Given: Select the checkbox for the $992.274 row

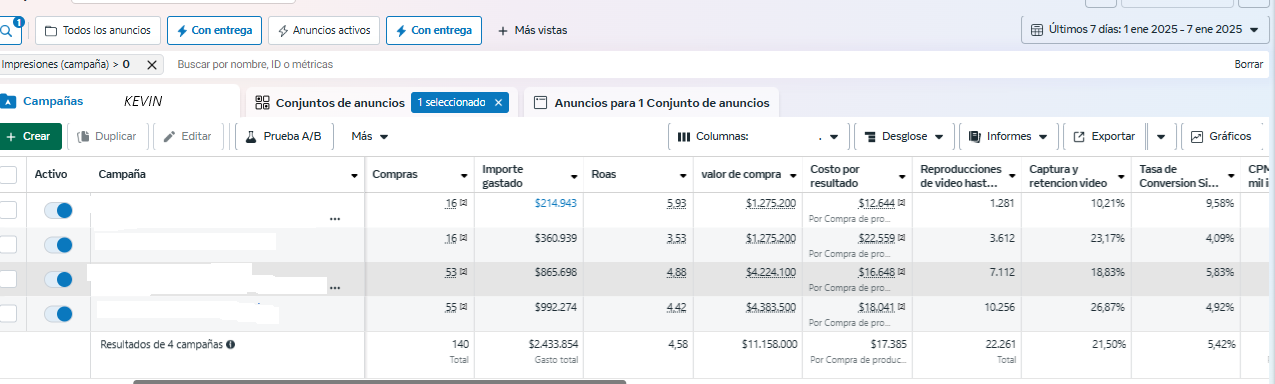Looking at the screenshot, I should point(8,314).
